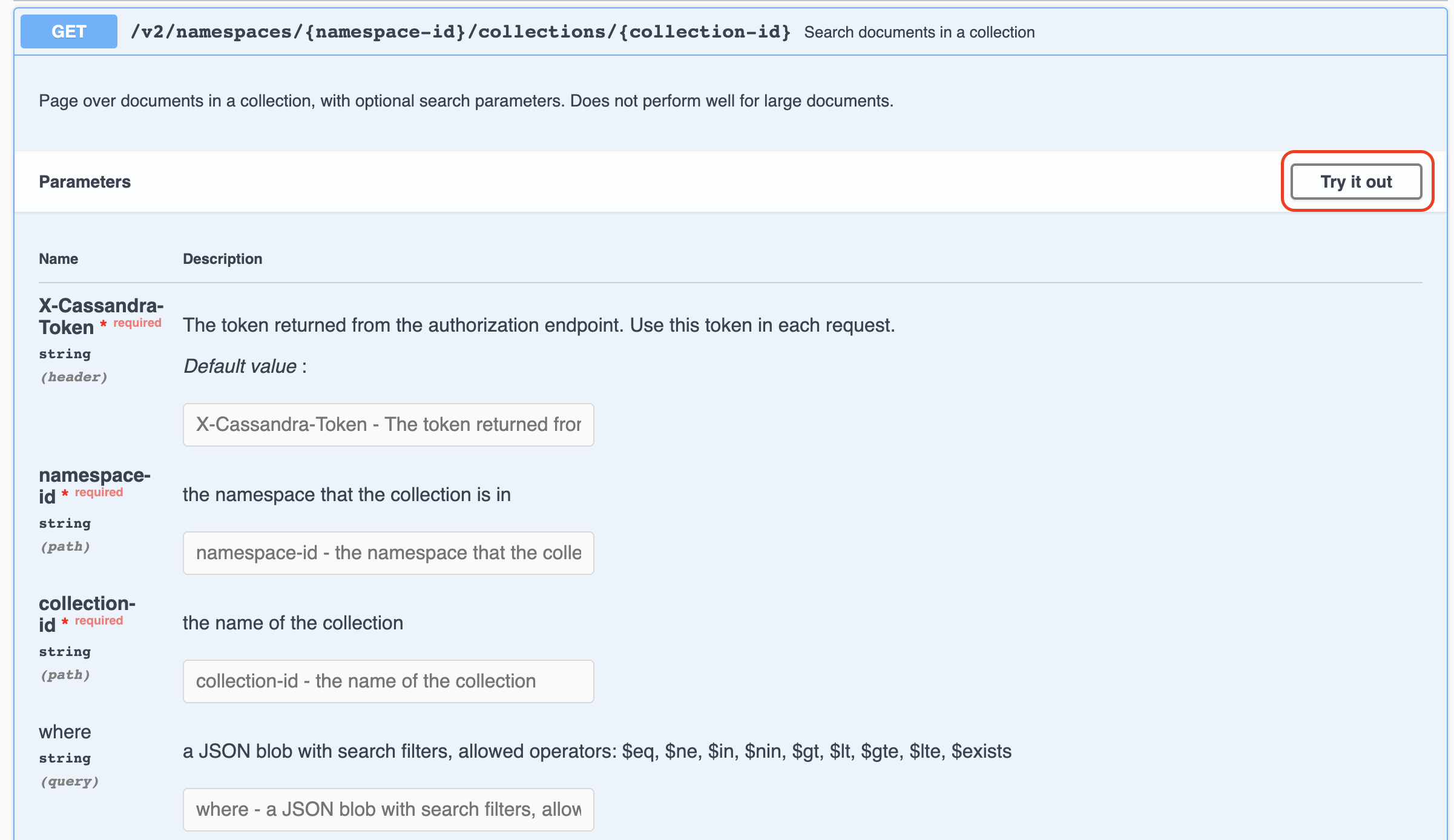Focus the X-Cassandra-Token input field

pos(388,425)
